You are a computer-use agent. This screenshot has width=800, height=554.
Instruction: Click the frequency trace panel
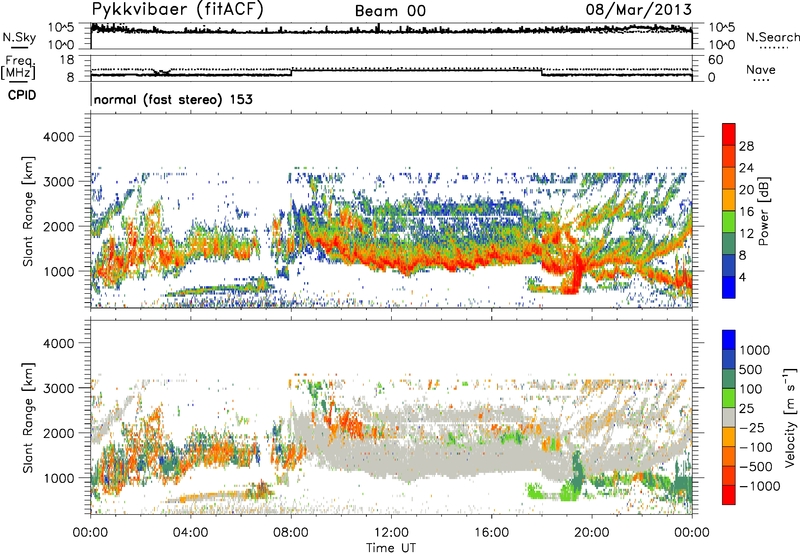point(391,68)
